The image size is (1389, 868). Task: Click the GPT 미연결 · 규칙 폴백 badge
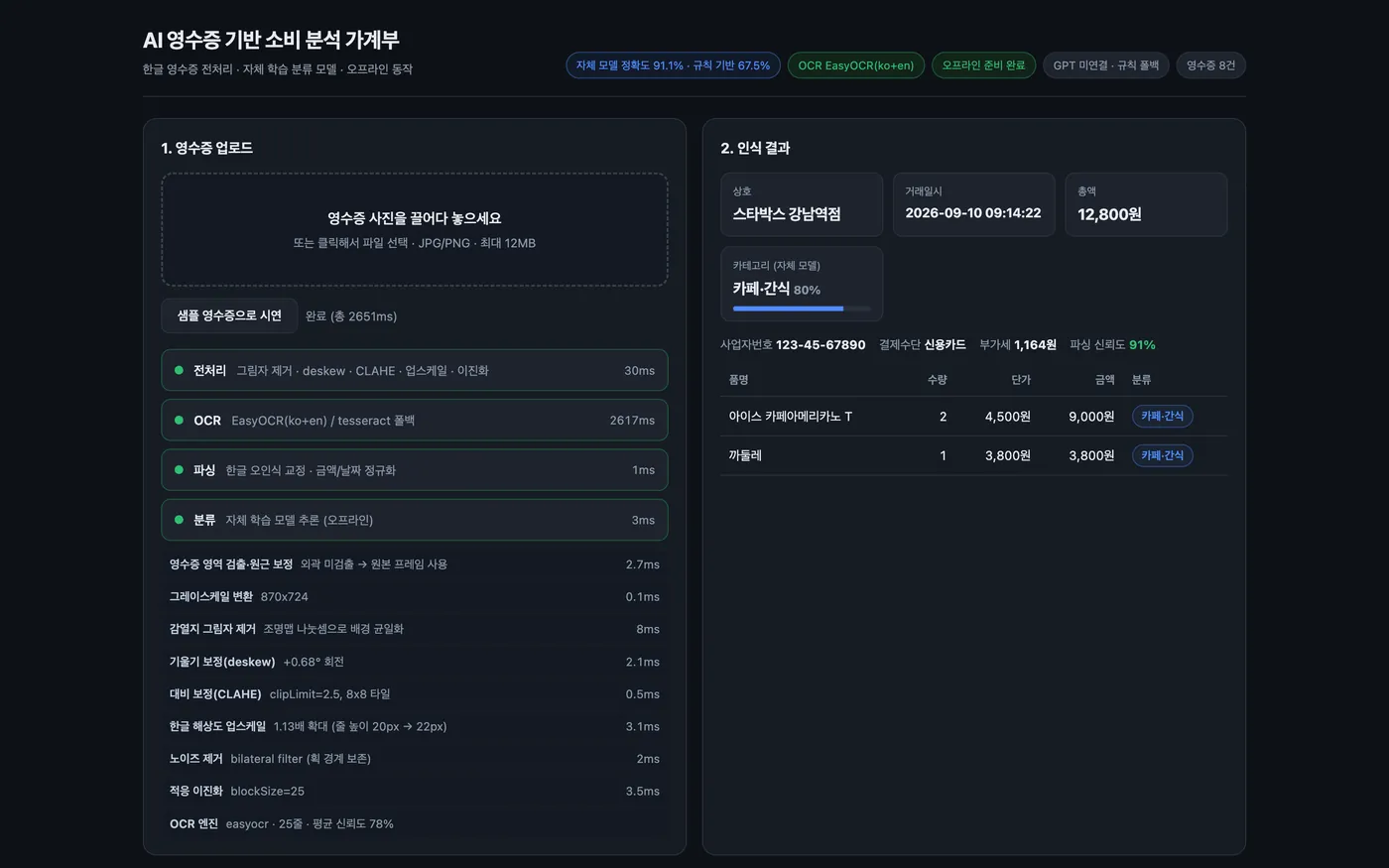pos(1106,65)
